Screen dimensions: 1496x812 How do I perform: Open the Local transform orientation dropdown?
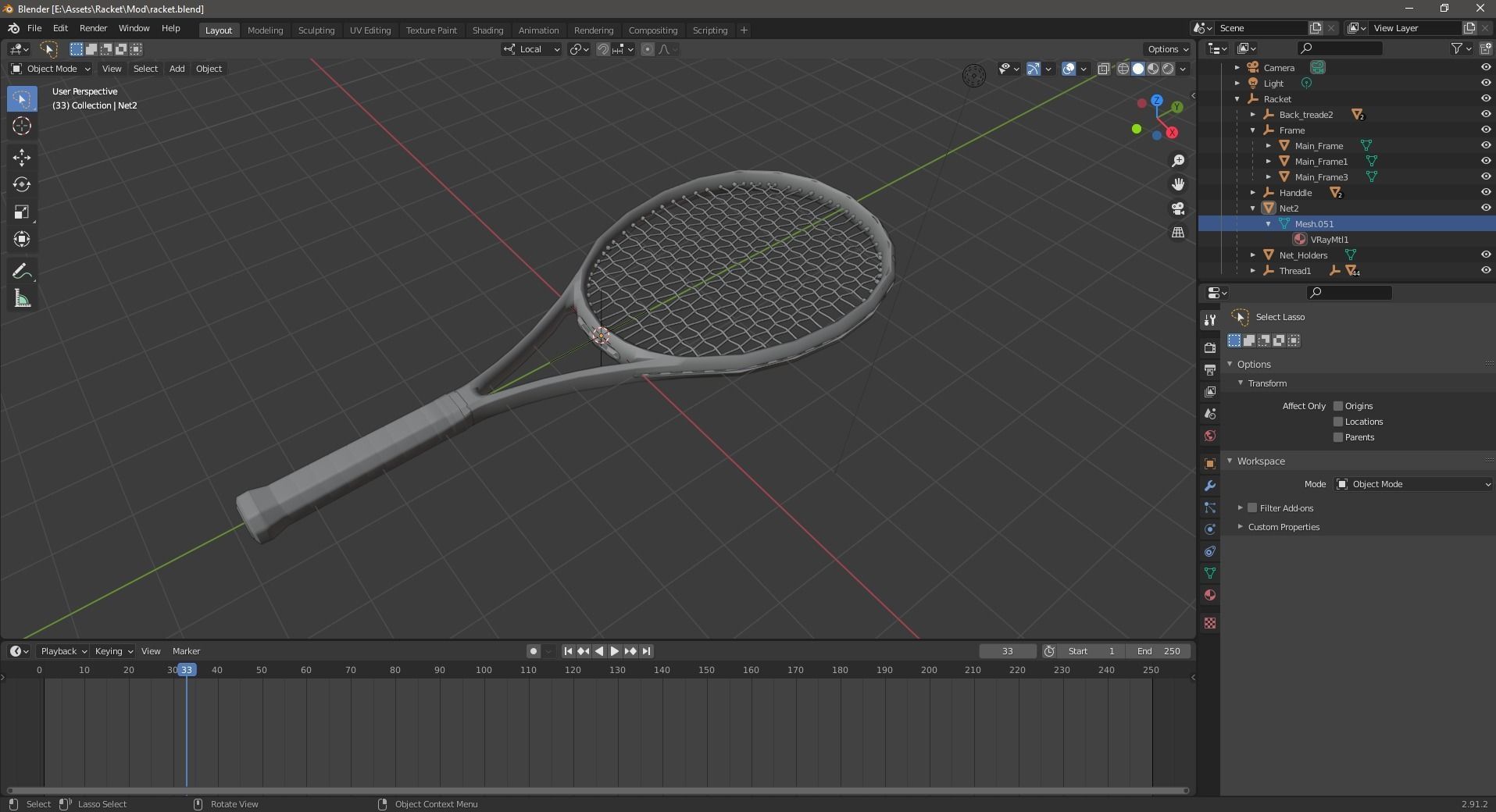[531, 49]
